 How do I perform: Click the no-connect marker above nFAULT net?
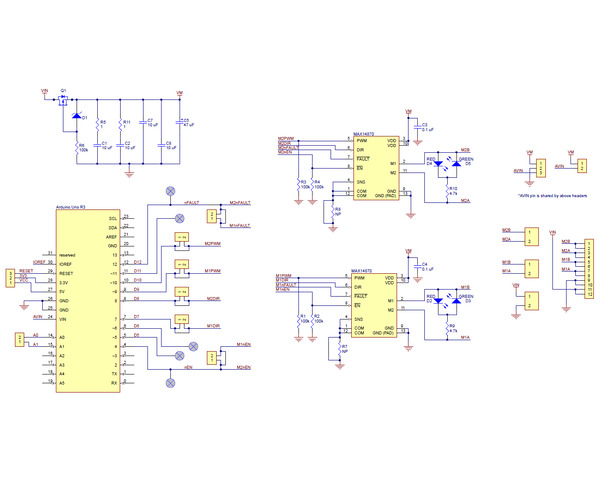[170, 191]
